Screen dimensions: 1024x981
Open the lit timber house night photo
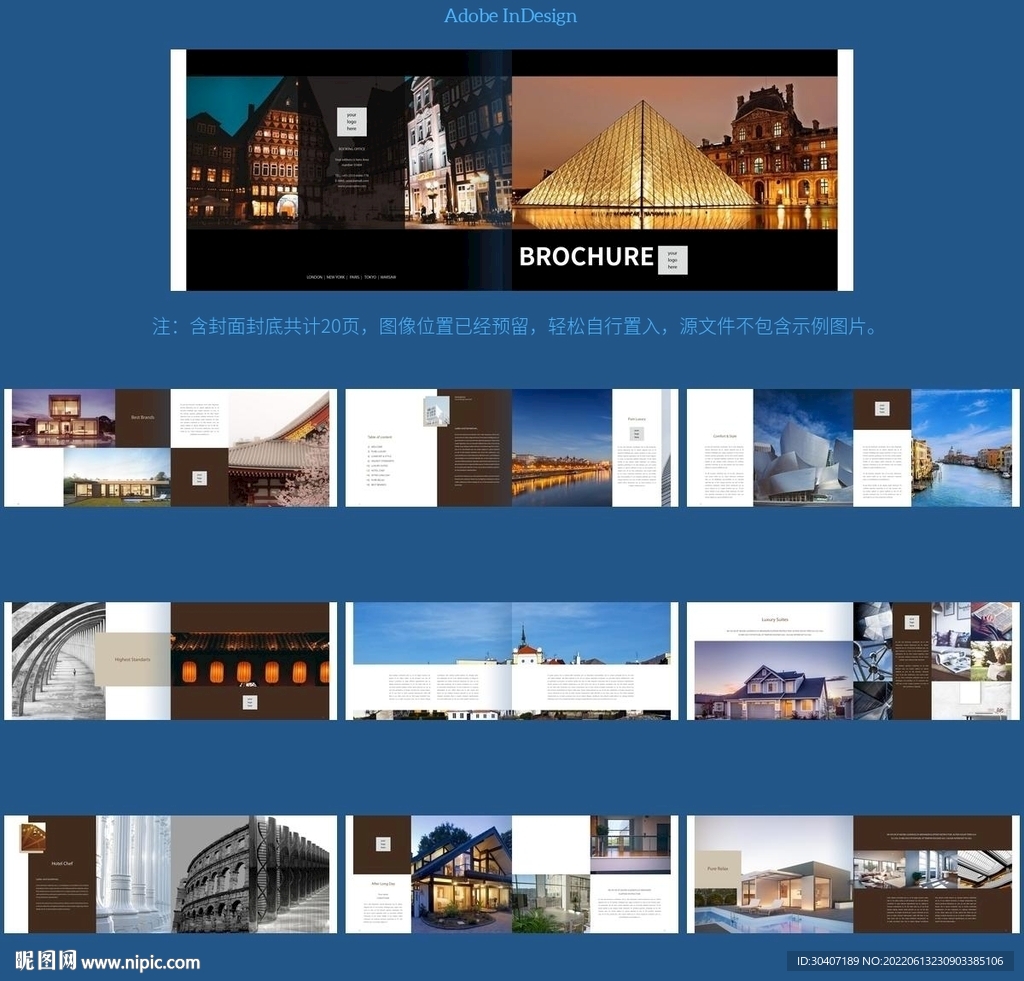(462, 874)
